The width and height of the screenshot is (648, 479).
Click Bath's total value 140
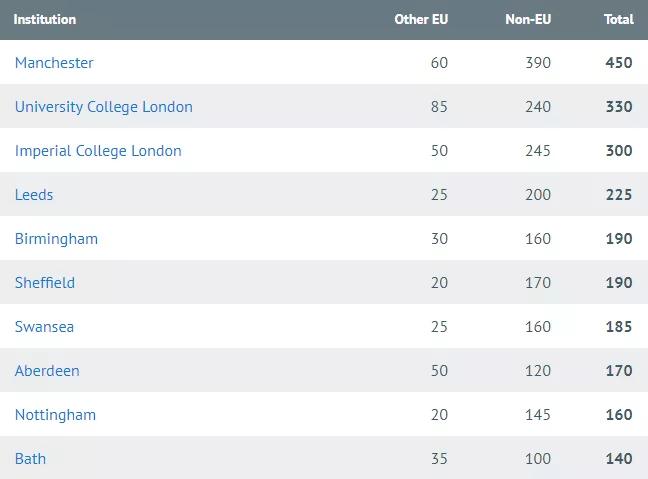(618, 459)
